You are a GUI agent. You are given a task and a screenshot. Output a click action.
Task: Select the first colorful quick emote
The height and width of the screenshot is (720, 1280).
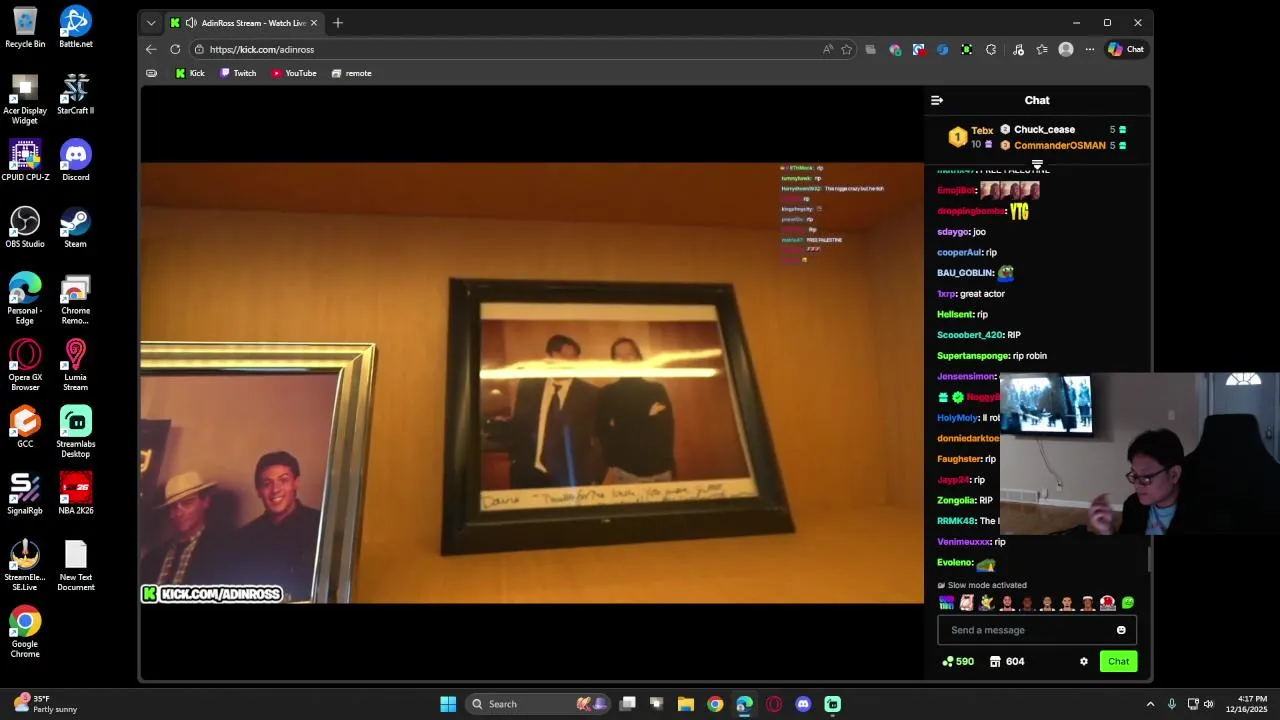[946, 603]
